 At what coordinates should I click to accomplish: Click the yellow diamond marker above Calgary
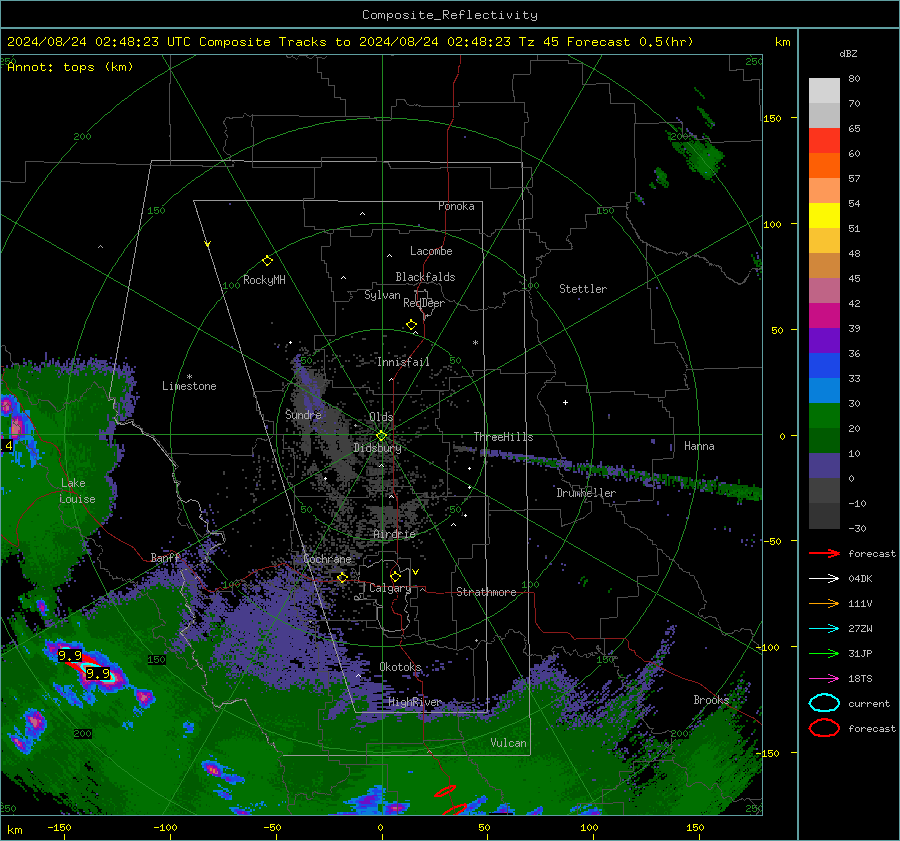click(395, 576)
